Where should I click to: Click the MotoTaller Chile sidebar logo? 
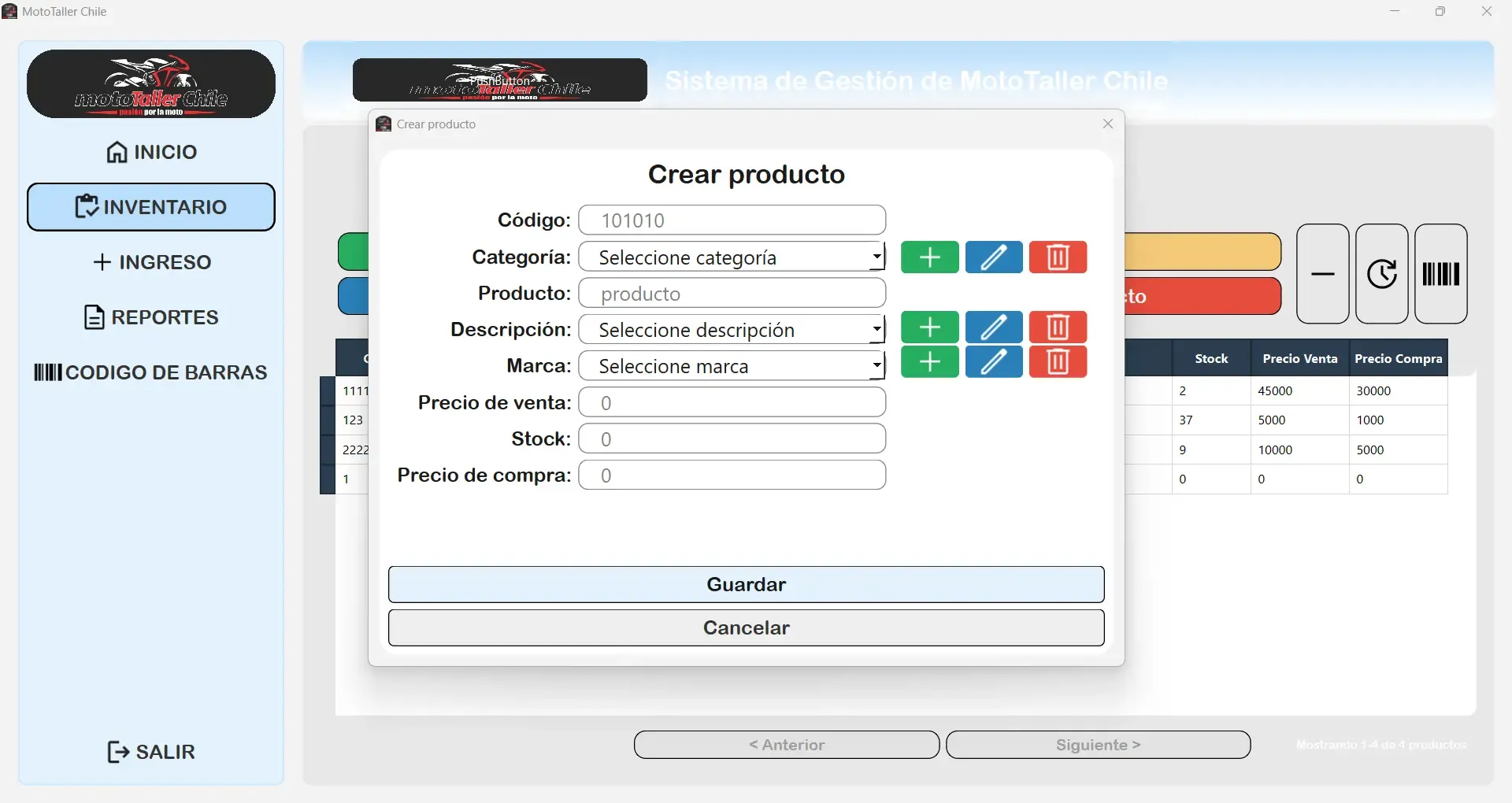(151, 84)
